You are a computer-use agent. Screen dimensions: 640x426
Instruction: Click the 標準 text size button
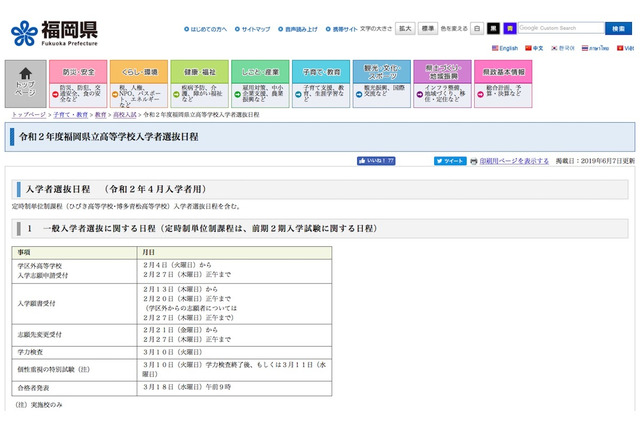[x=428, y=28]
